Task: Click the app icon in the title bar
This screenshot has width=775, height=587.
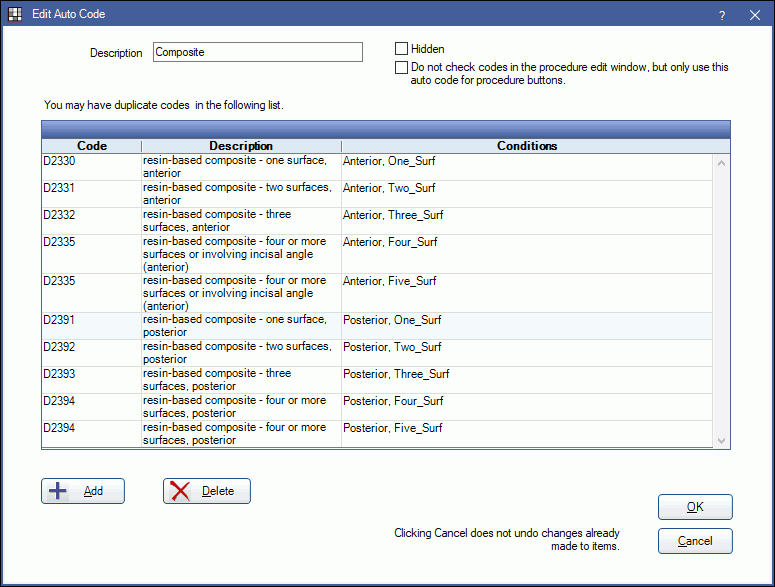Action: (x=15, y=14)
